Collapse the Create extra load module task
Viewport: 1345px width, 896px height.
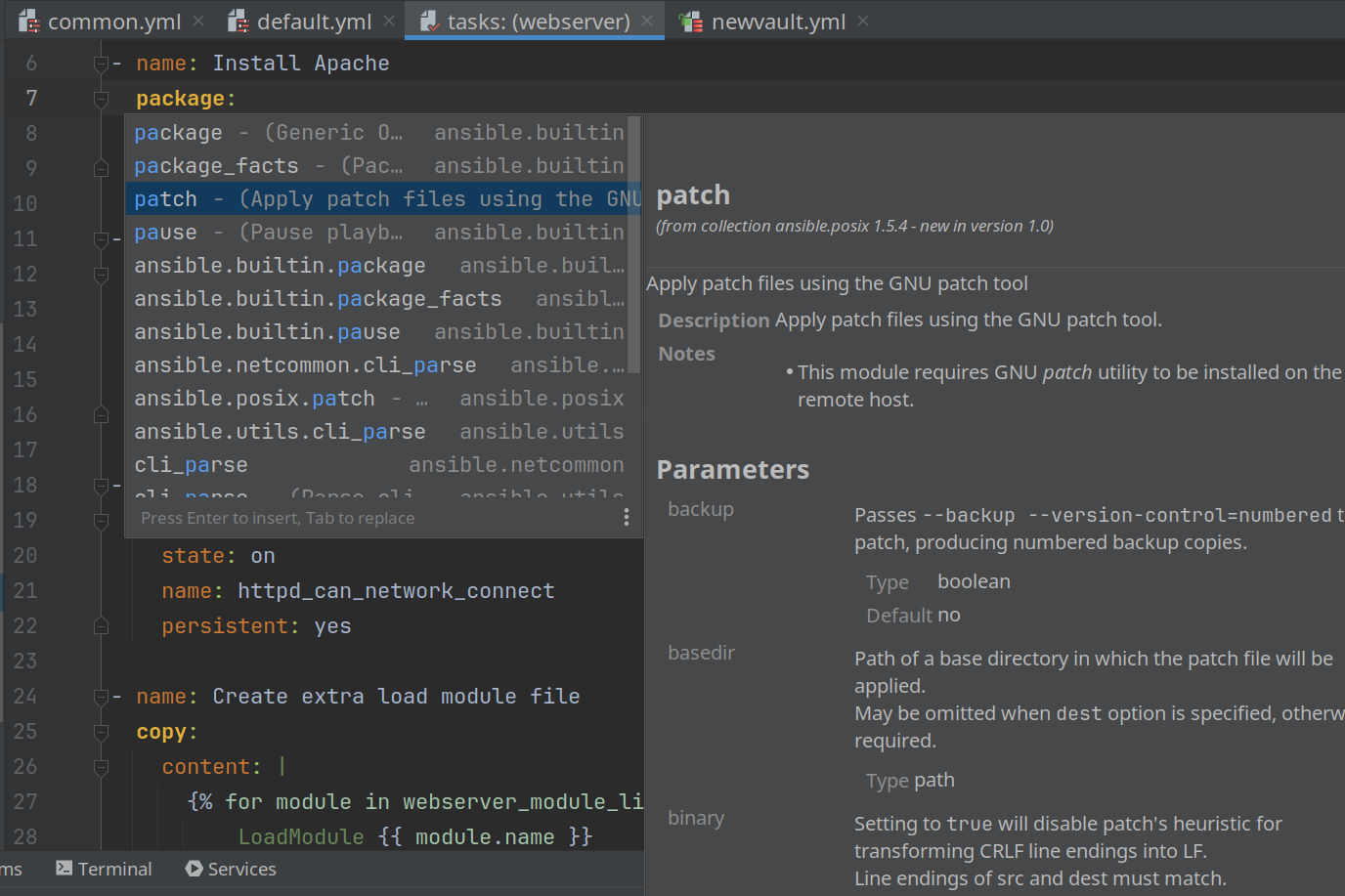click(x=101, y=697)
